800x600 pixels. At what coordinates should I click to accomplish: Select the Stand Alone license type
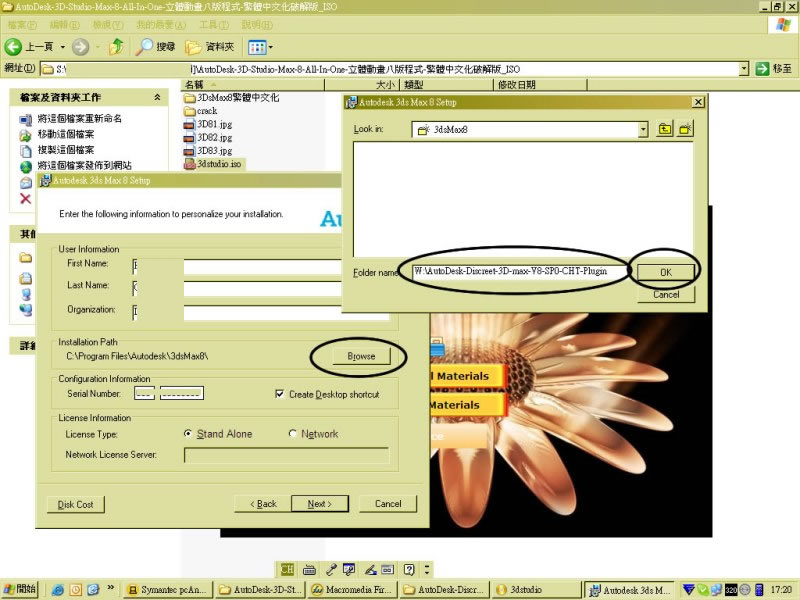click(188, 434)
